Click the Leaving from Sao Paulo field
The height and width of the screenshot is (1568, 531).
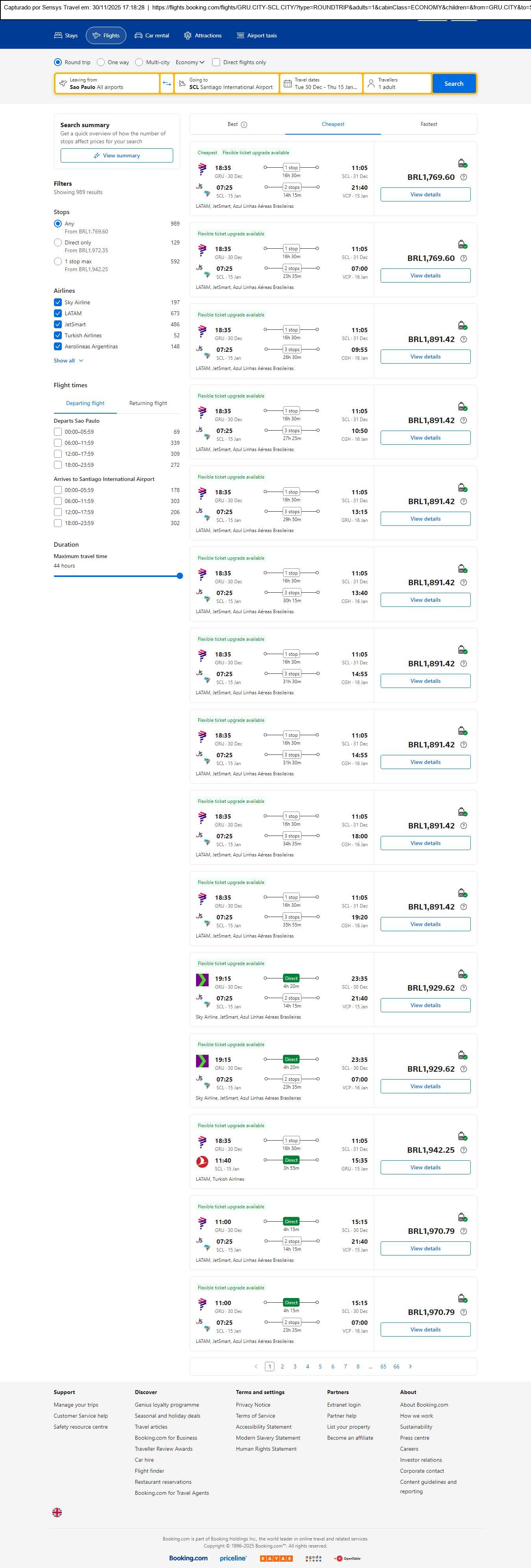tap(107, 83)
